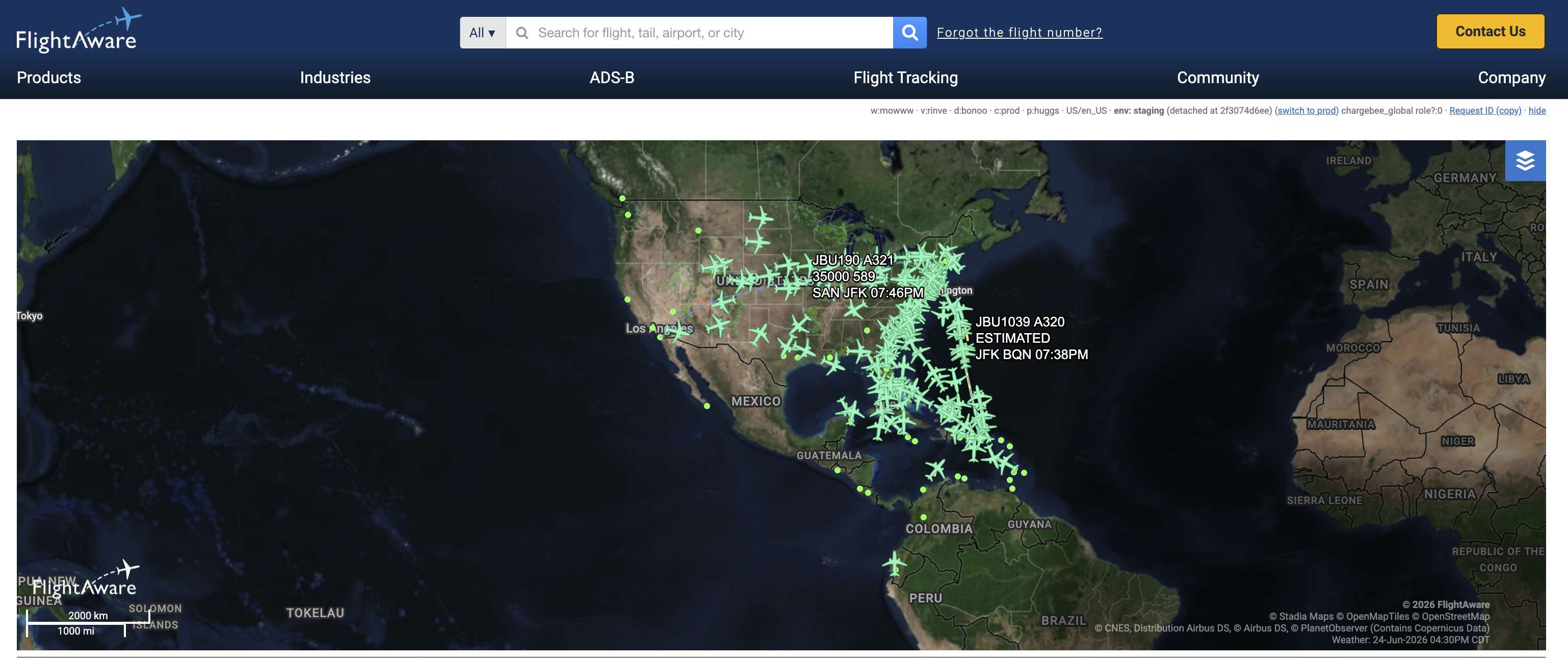Click the Los Angeles city label

point(659,328)
